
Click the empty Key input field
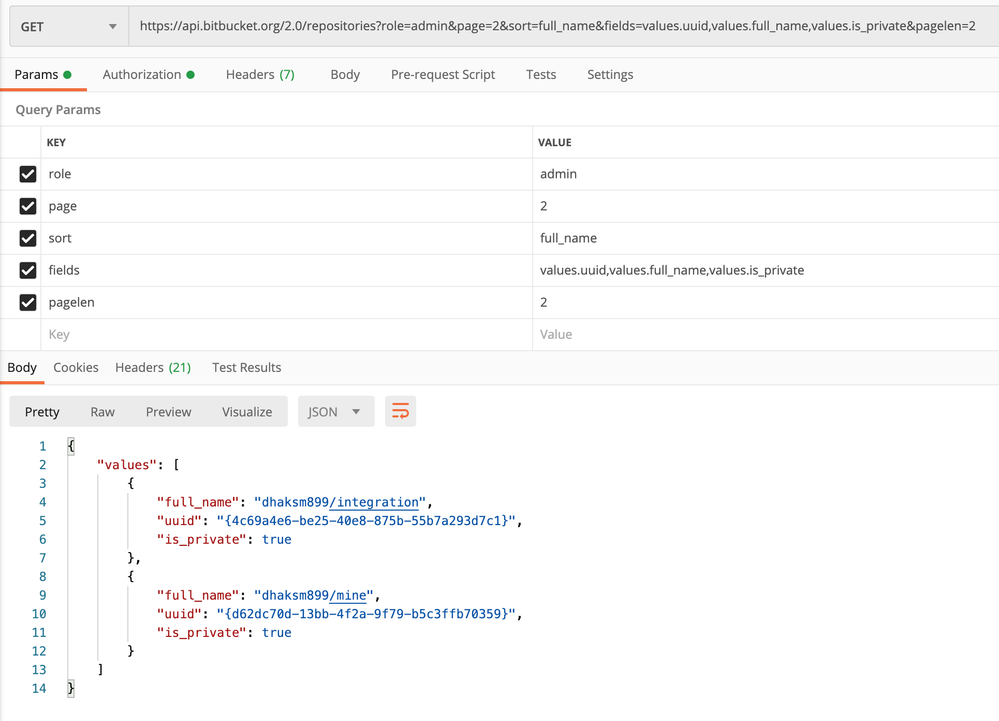(x=287, y=334)
